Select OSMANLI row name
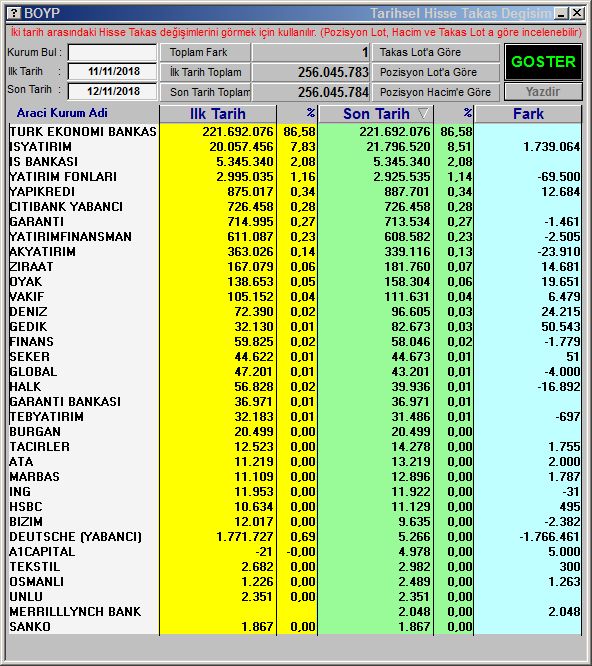The height and width of the screenshot is (666, 592). tap(37, 582)
